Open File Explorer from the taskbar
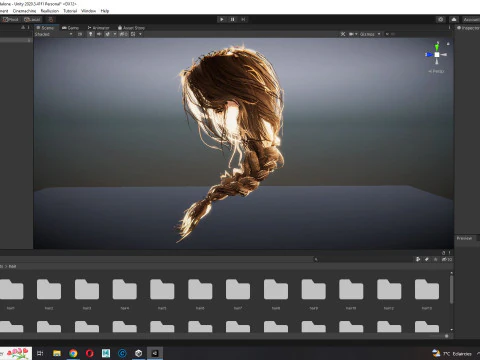Viewport: 480px width, 360px height. click(x=57, y=353)
